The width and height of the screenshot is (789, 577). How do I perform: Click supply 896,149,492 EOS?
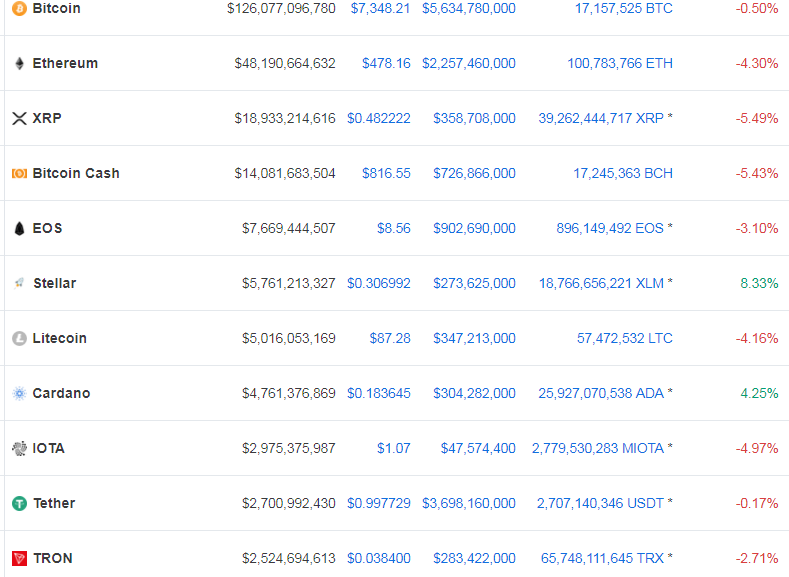coord(610,228)
